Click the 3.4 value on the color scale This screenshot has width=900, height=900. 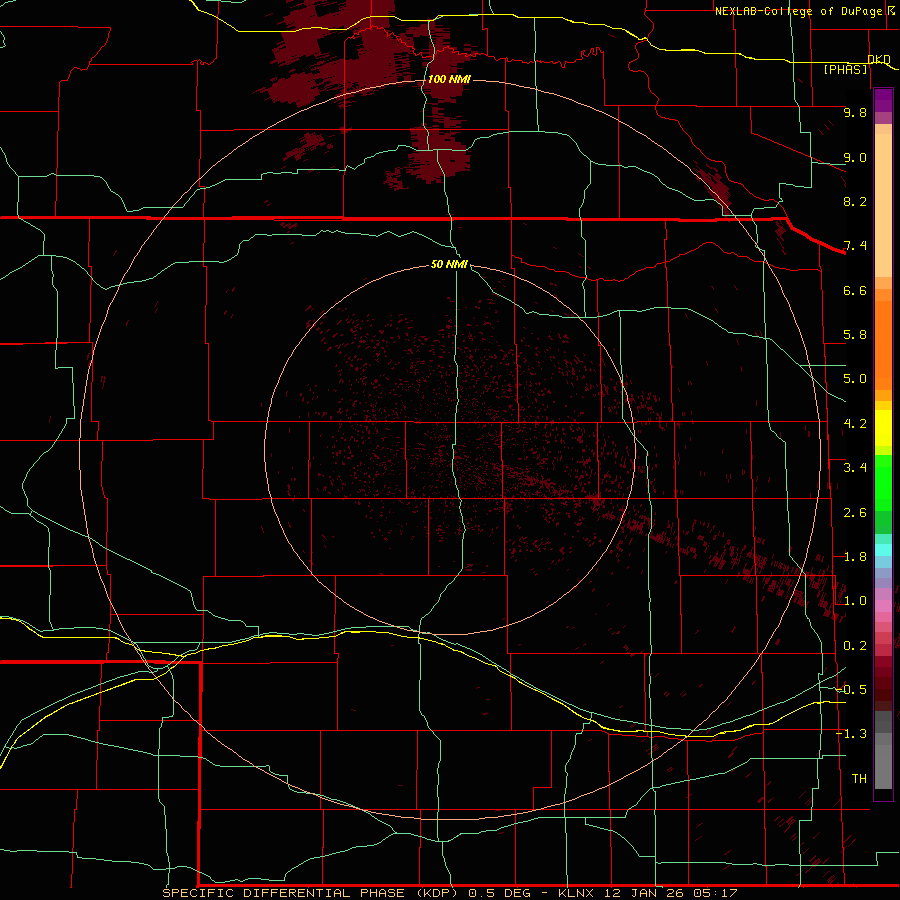pos(855,468)
